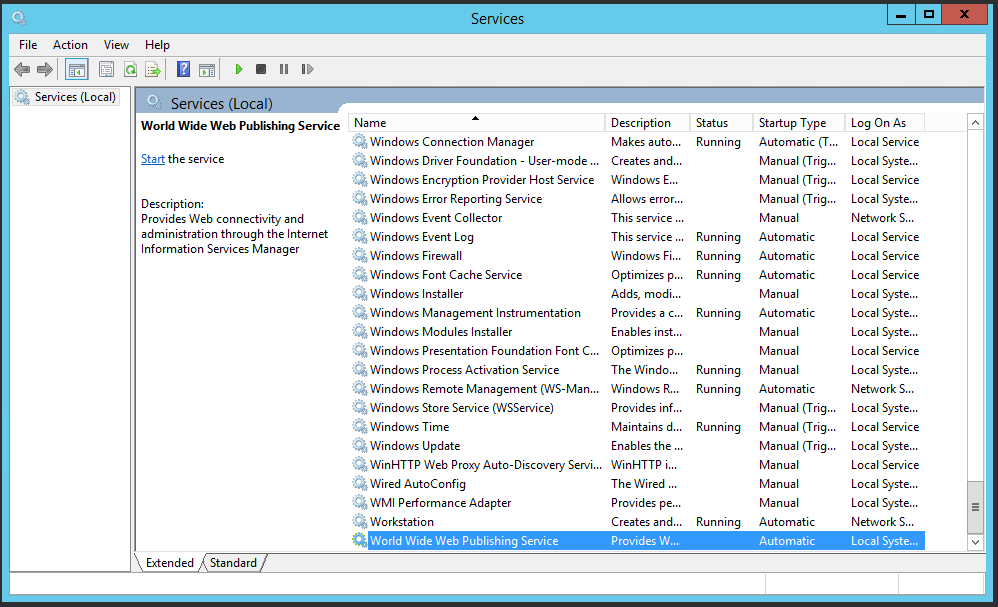Start the service with the green play icon
Viewport: 998px width, 607px height.
tap(239, 69)
